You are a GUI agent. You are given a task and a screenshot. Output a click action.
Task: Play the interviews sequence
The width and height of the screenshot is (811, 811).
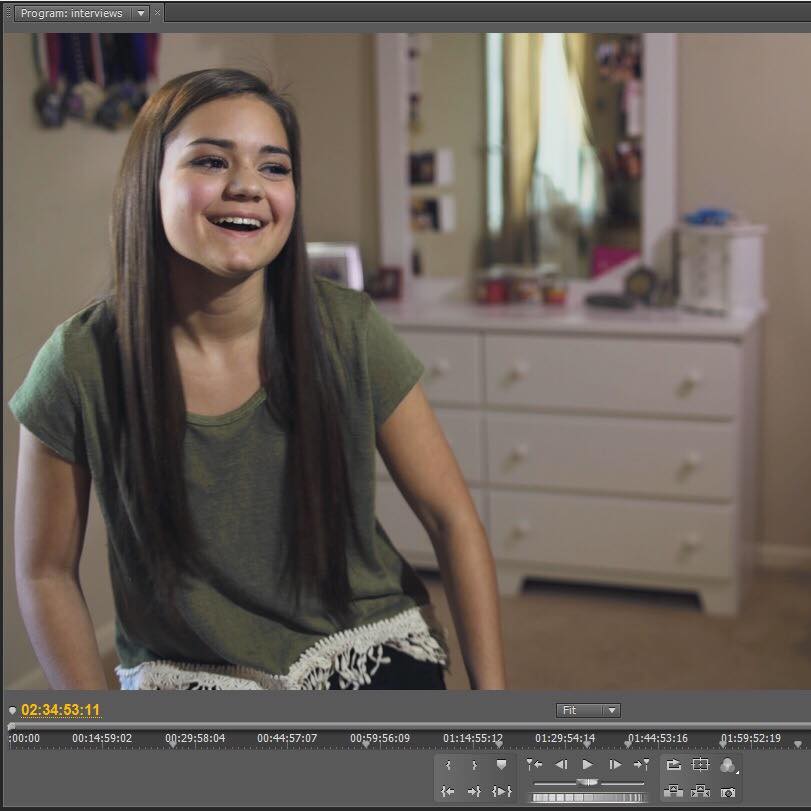[588, 764]
